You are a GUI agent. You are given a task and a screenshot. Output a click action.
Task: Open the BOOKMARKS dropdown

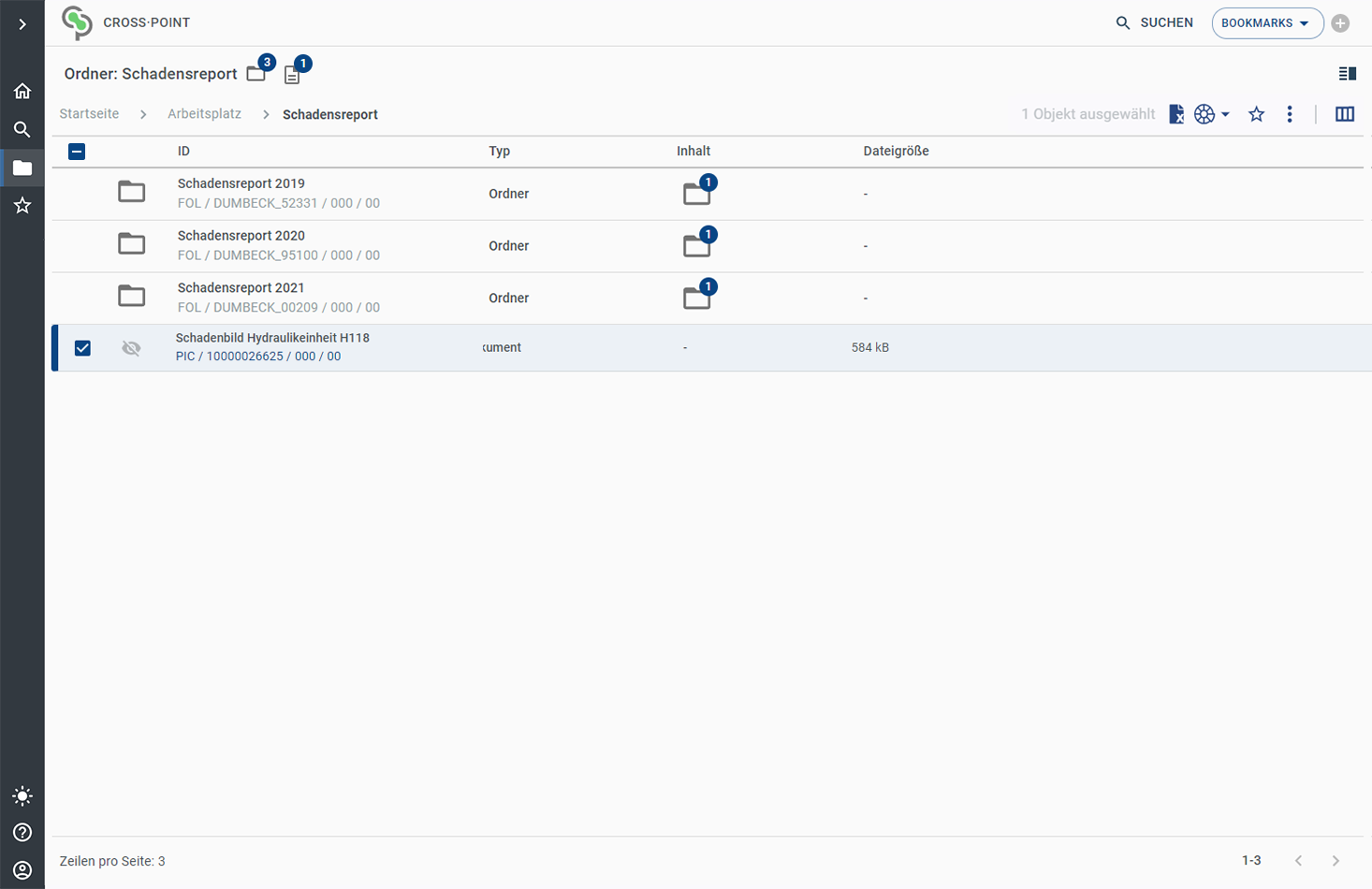pyautogui.click(x=1266, y=23)
